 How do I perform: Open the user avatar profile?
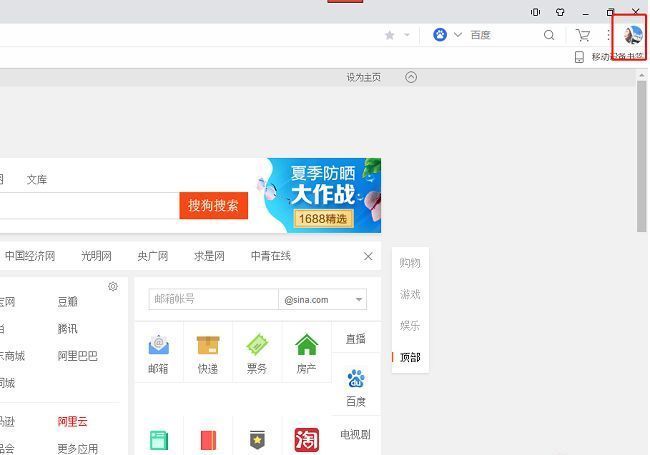(x=633, y=35)
